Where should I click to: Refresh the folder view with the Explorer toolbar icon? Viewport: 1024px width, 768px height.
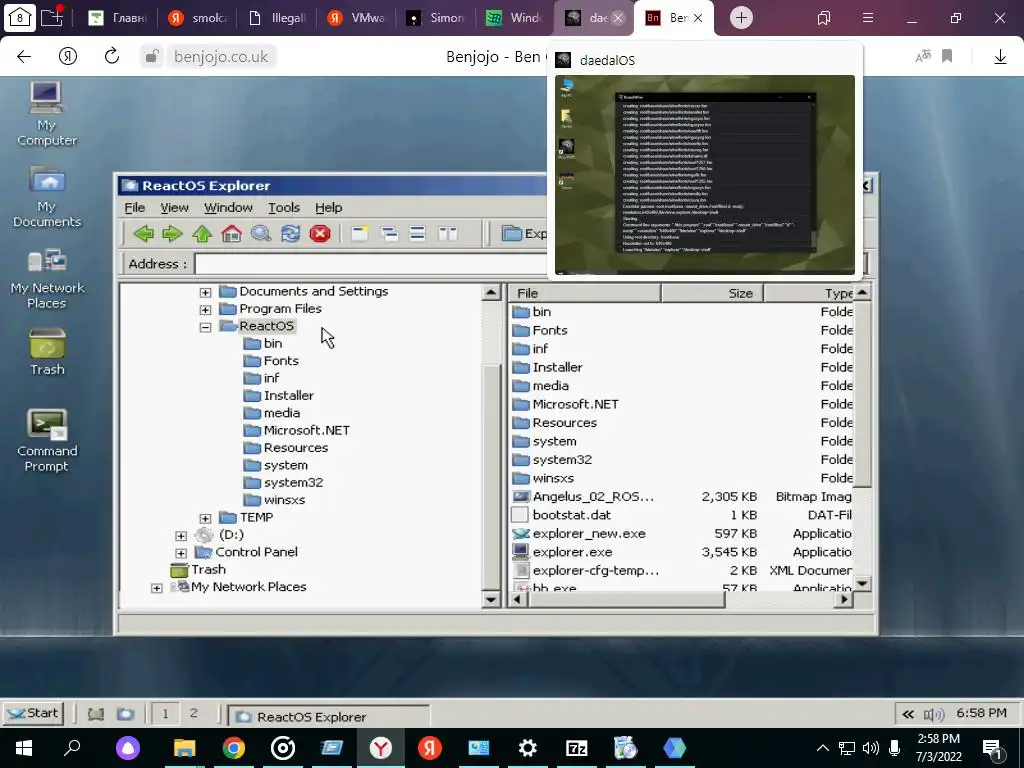290,234
